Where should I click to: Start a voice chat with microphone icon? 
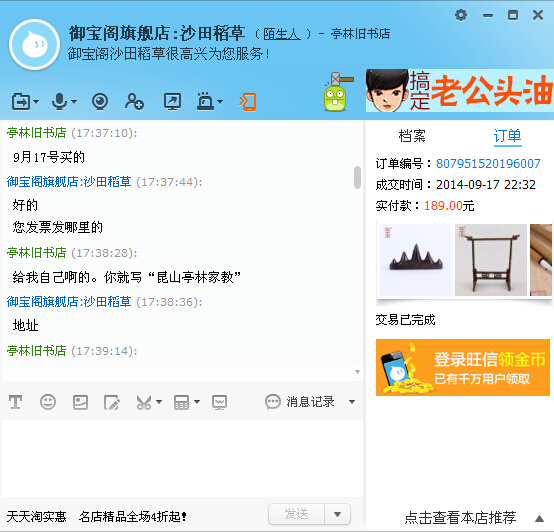click(x=59, y=101)
